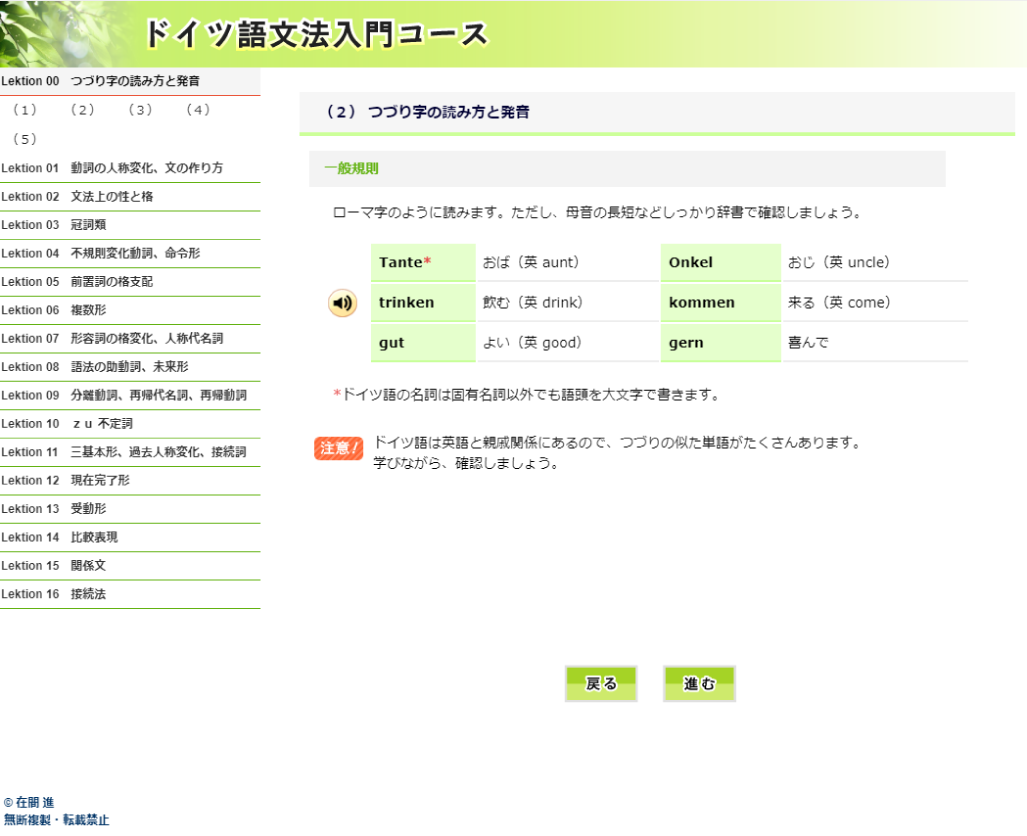This screenshot has width=1027, height=836.
Task: Go to sub-page (4) of Lektion 00
Action: tap(198, 110)
